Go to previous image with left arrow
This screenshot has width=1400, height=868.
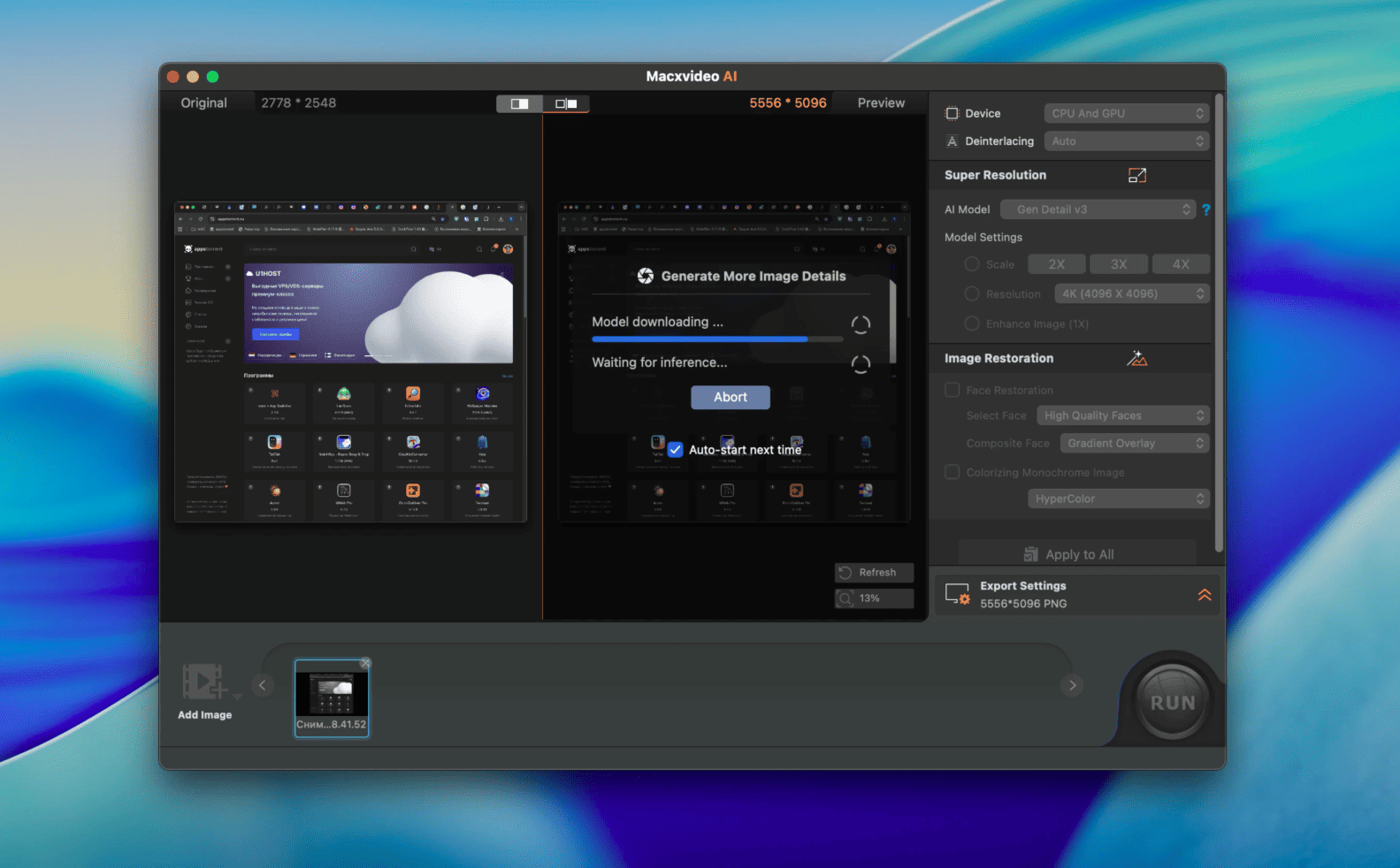pyautogui.click(x=262, y=685)
